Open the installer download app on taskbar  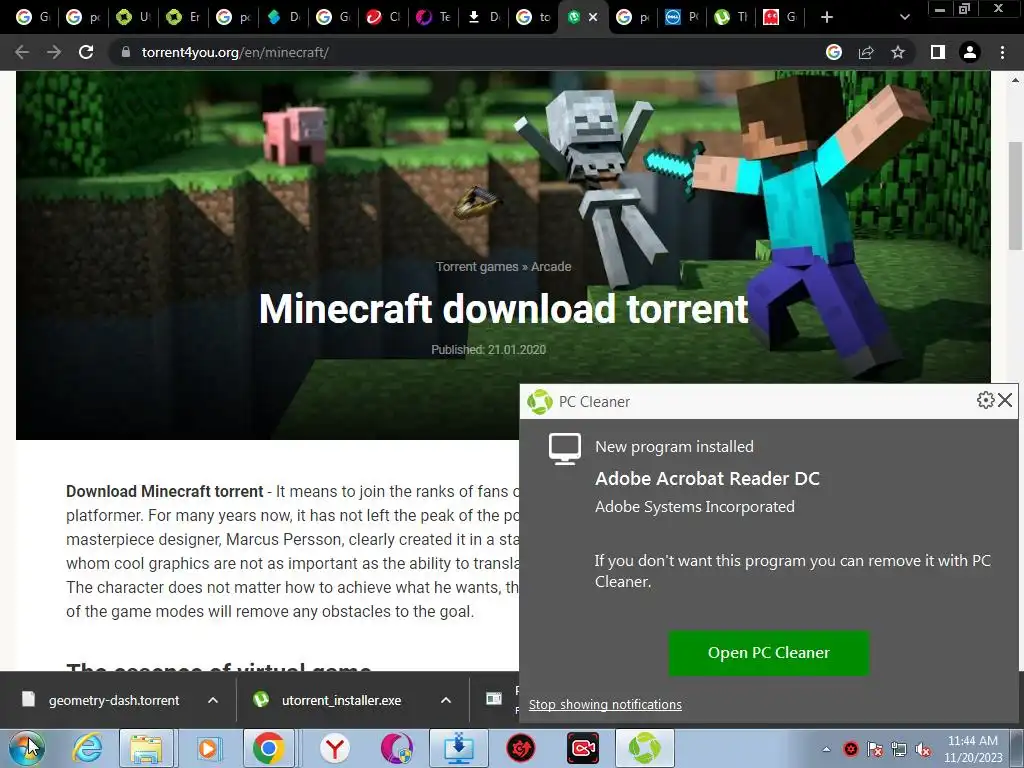tap(458, 748)
